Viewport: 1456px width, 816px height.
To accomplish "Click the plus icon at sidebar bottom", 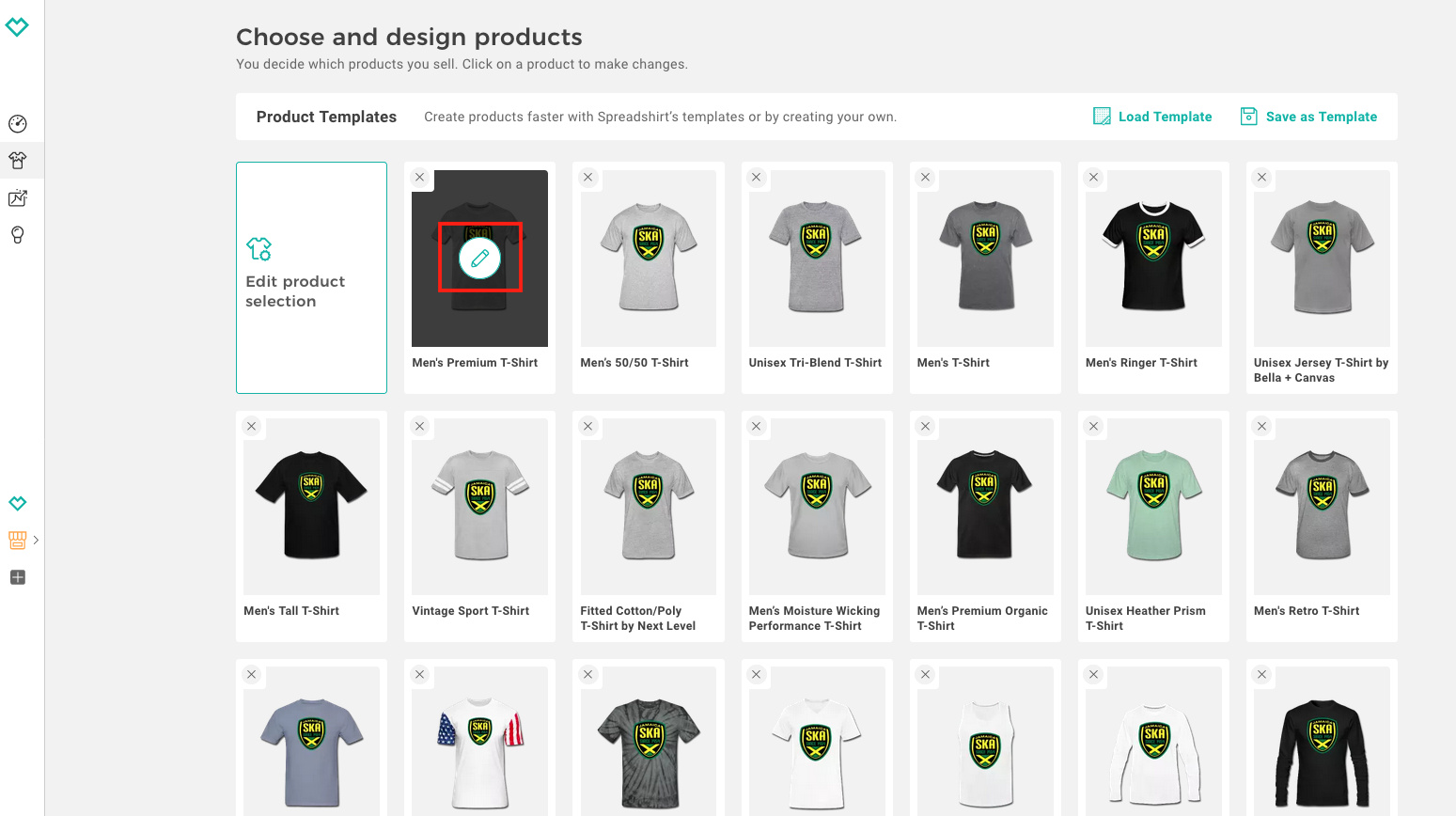I will 18,577.
